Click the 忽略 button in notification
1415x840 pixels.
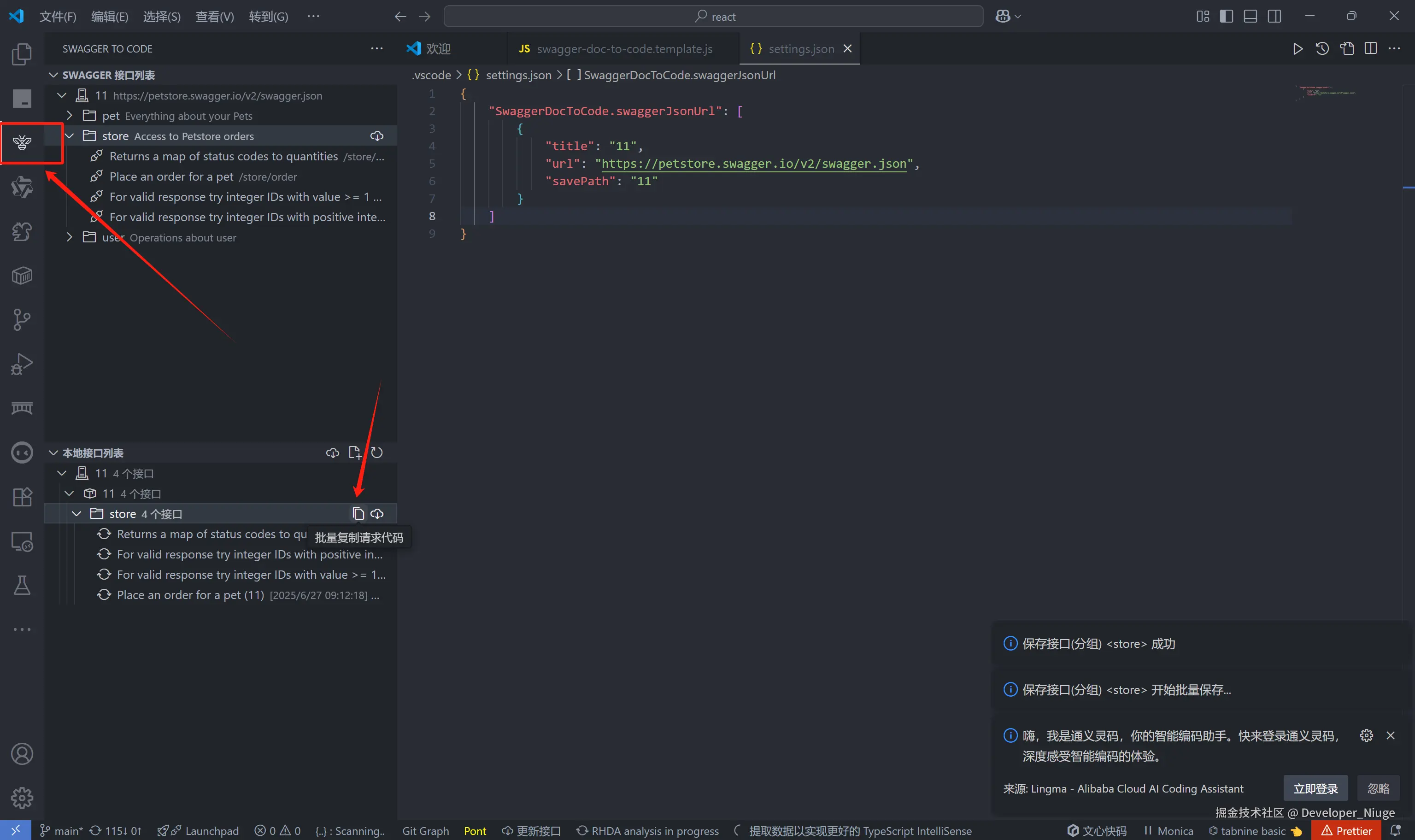1378,788
